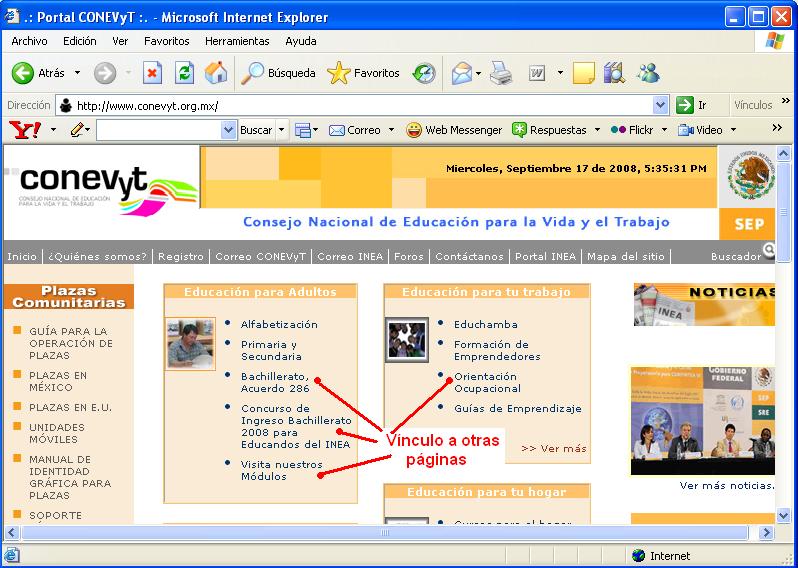Expand the address bar dropdown arrow

pyautogui.click(x=660, y=105)
